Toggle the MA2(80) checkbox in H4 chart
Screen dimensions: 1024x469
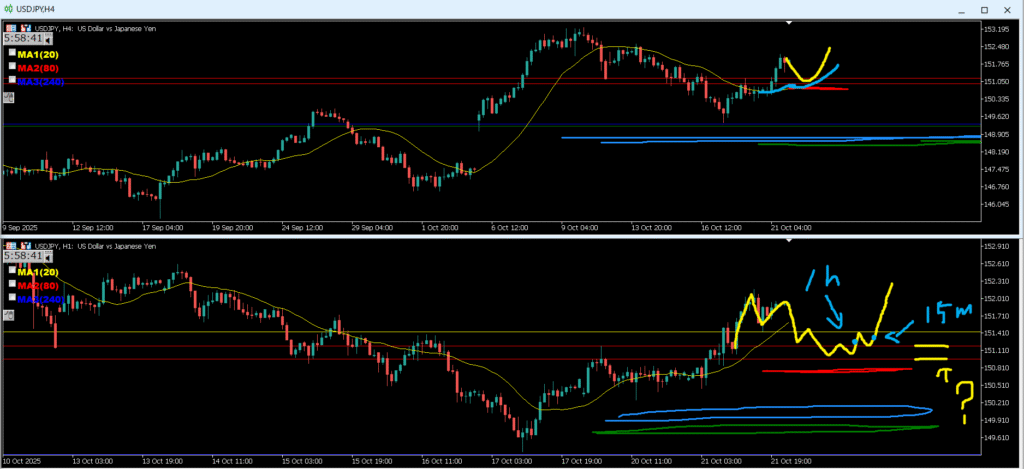[12, 67]
